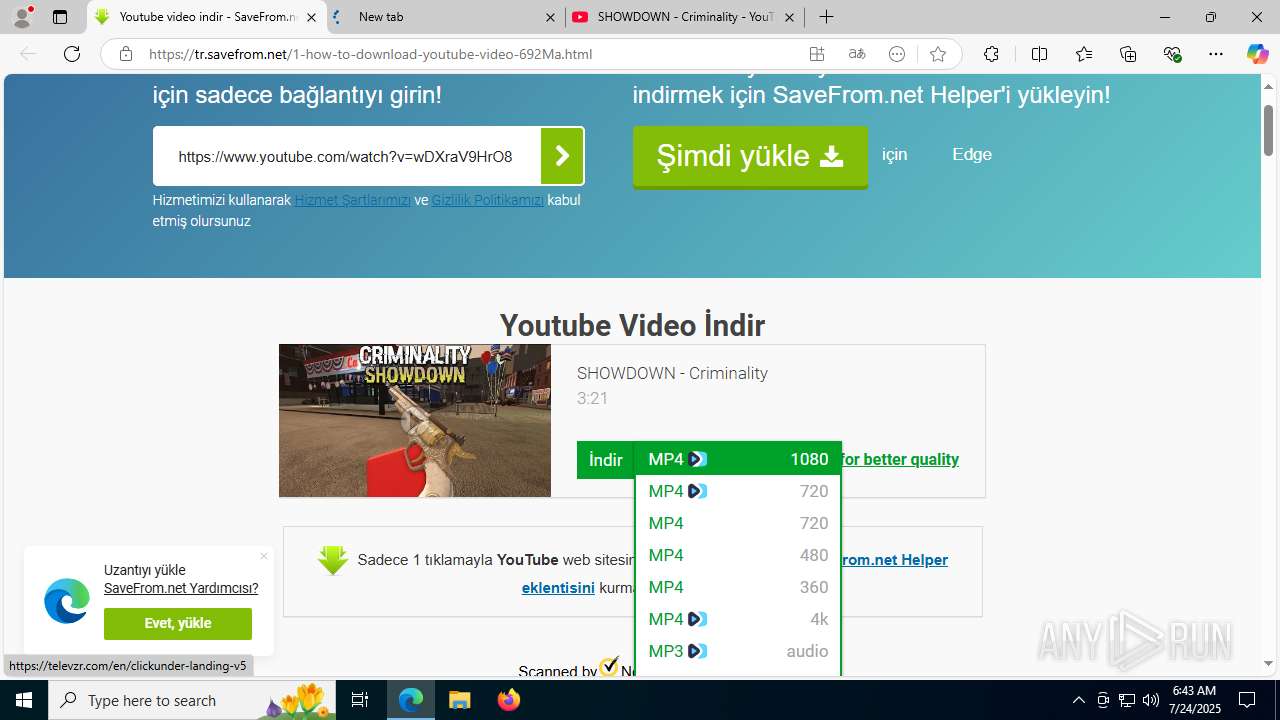Click the YouTube URL input field
Viewport: 1280px width, 720px height.
click(347, 156)
